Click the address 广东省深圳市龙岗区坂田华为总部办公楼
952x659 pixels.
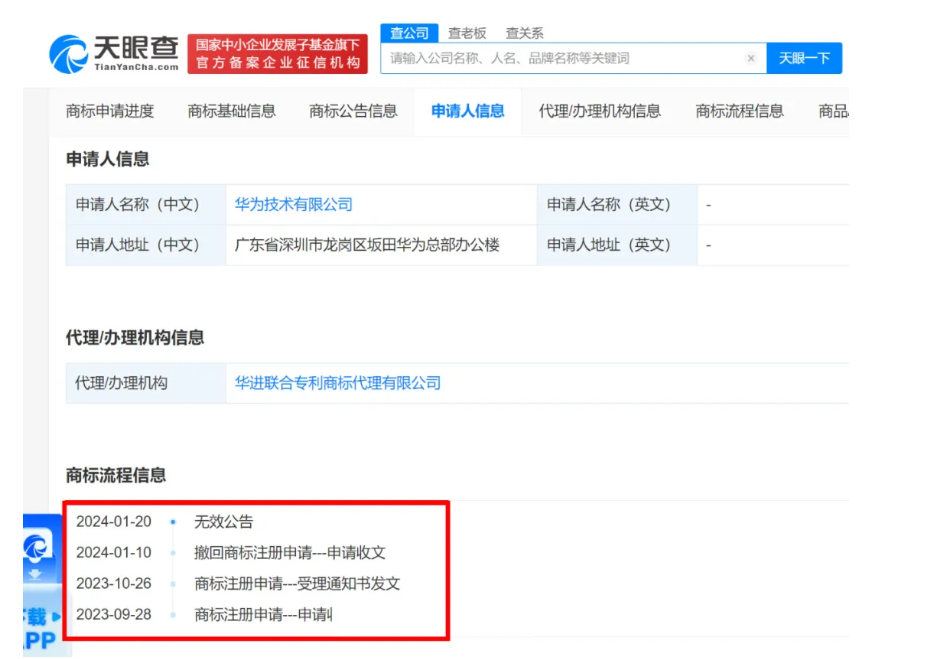coord(367,245)
